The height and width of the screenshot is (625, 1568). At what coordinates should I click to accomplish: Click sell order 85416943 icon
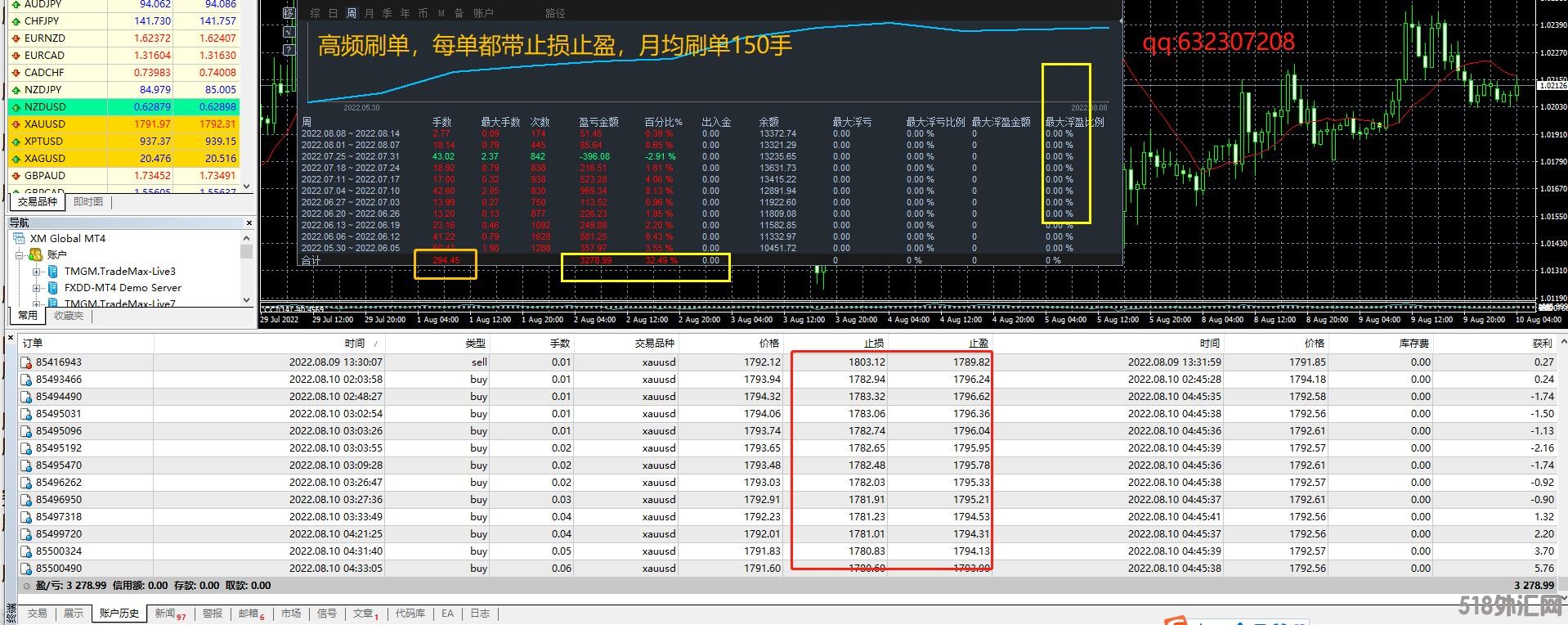pos(26,362)
